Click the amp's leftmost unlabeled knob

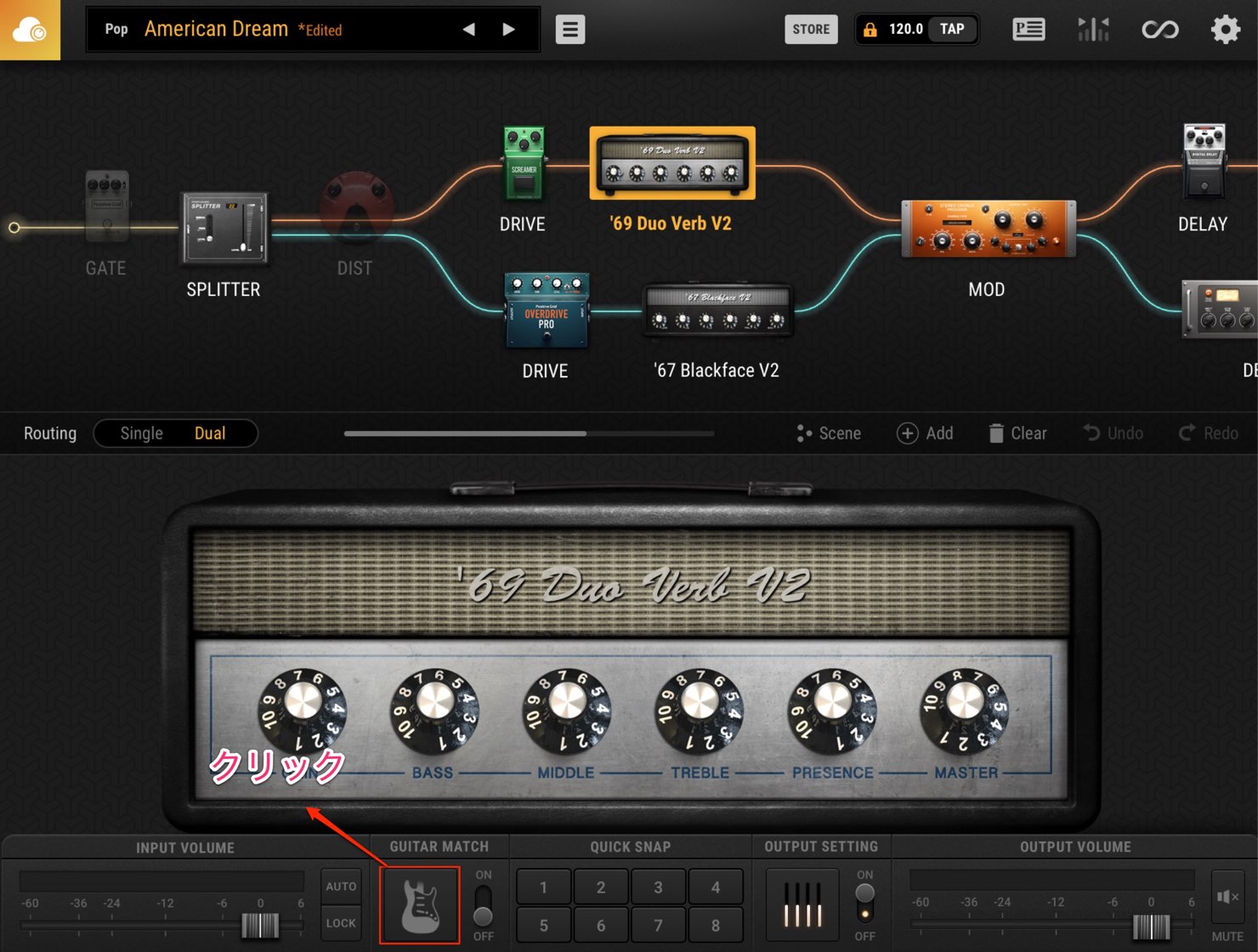[x=302, y=710]
